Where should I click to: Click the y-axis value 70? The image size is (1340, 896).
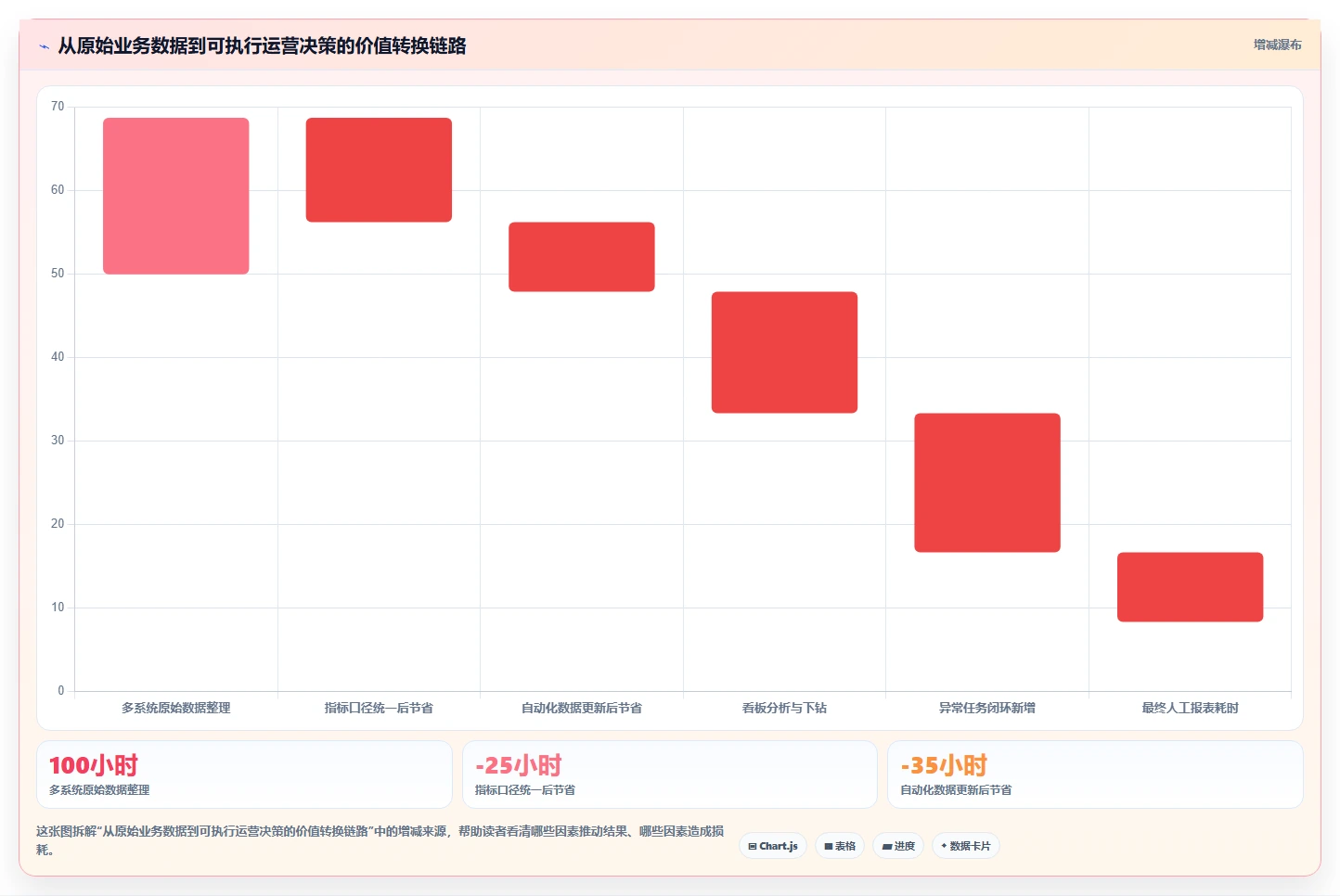coord(58,107)
